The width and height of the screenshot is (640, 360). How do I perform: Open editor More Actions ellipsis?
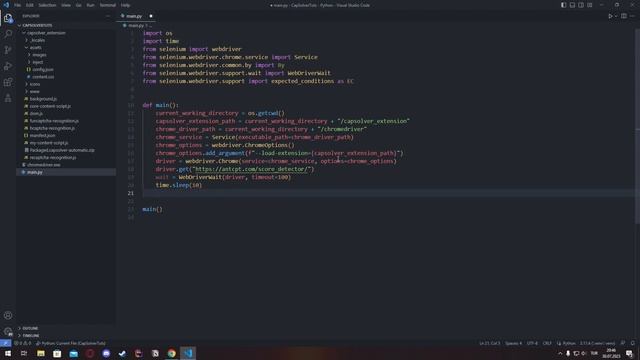[x=632, y=16]
